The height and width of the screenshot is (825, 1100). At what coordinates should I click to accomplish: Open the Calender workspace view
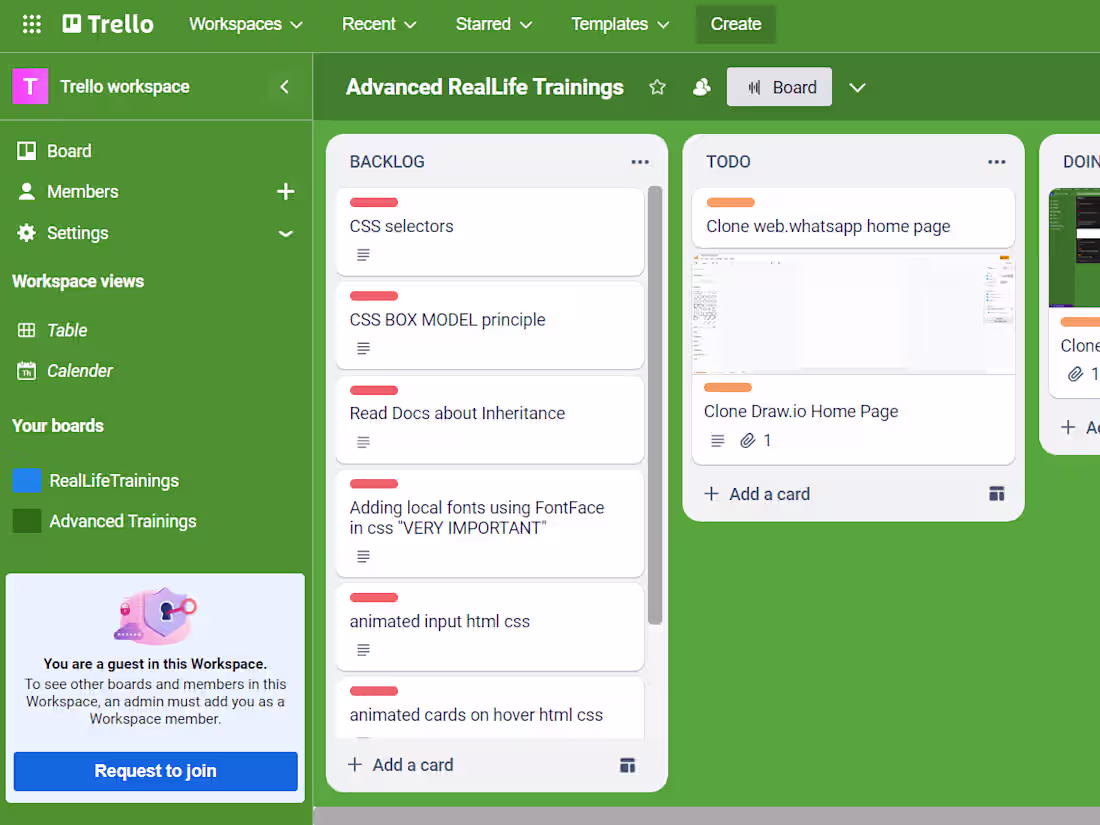pos(78,370)
